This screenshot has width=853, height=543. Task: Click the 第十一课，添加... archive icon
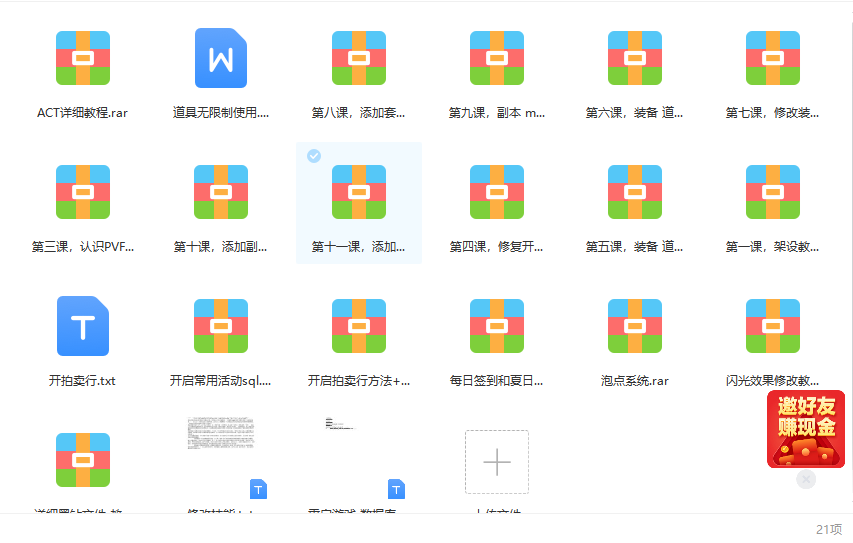pos(359,192)
